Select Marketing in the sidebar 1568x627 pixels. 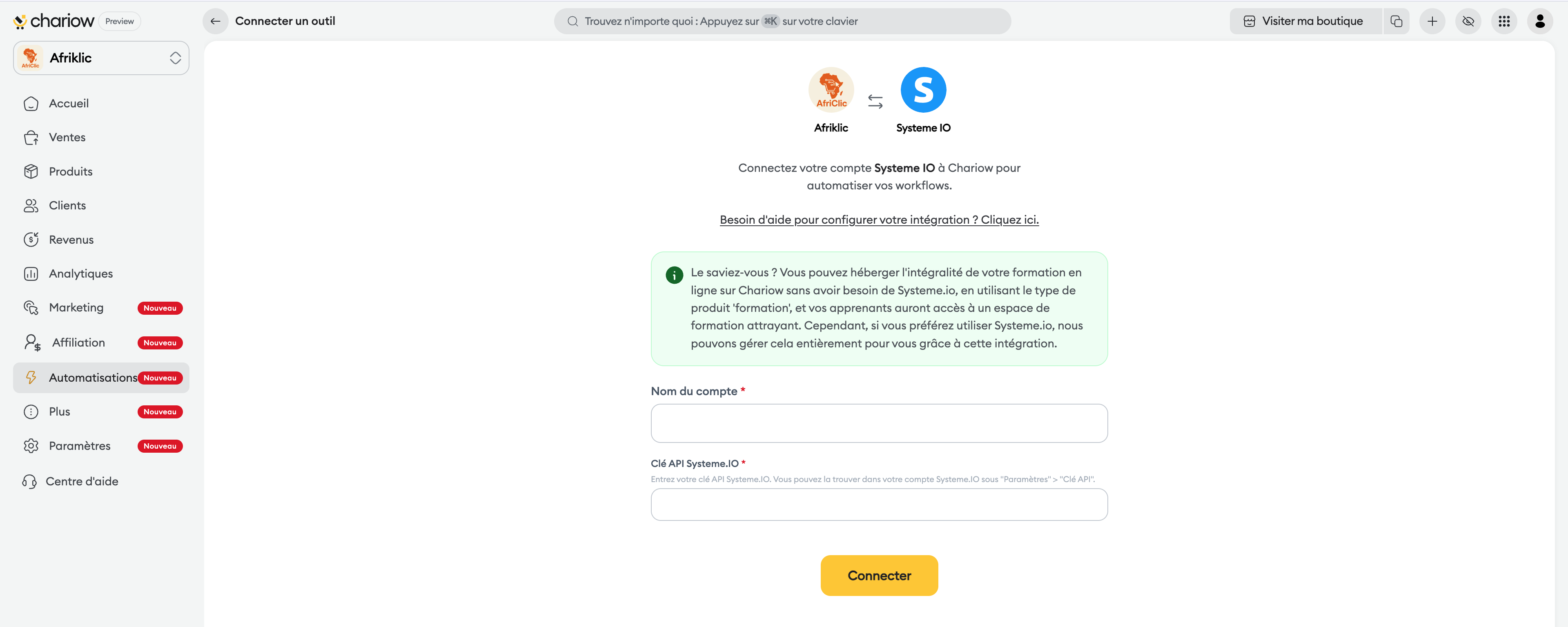click(x=76, y=308)
